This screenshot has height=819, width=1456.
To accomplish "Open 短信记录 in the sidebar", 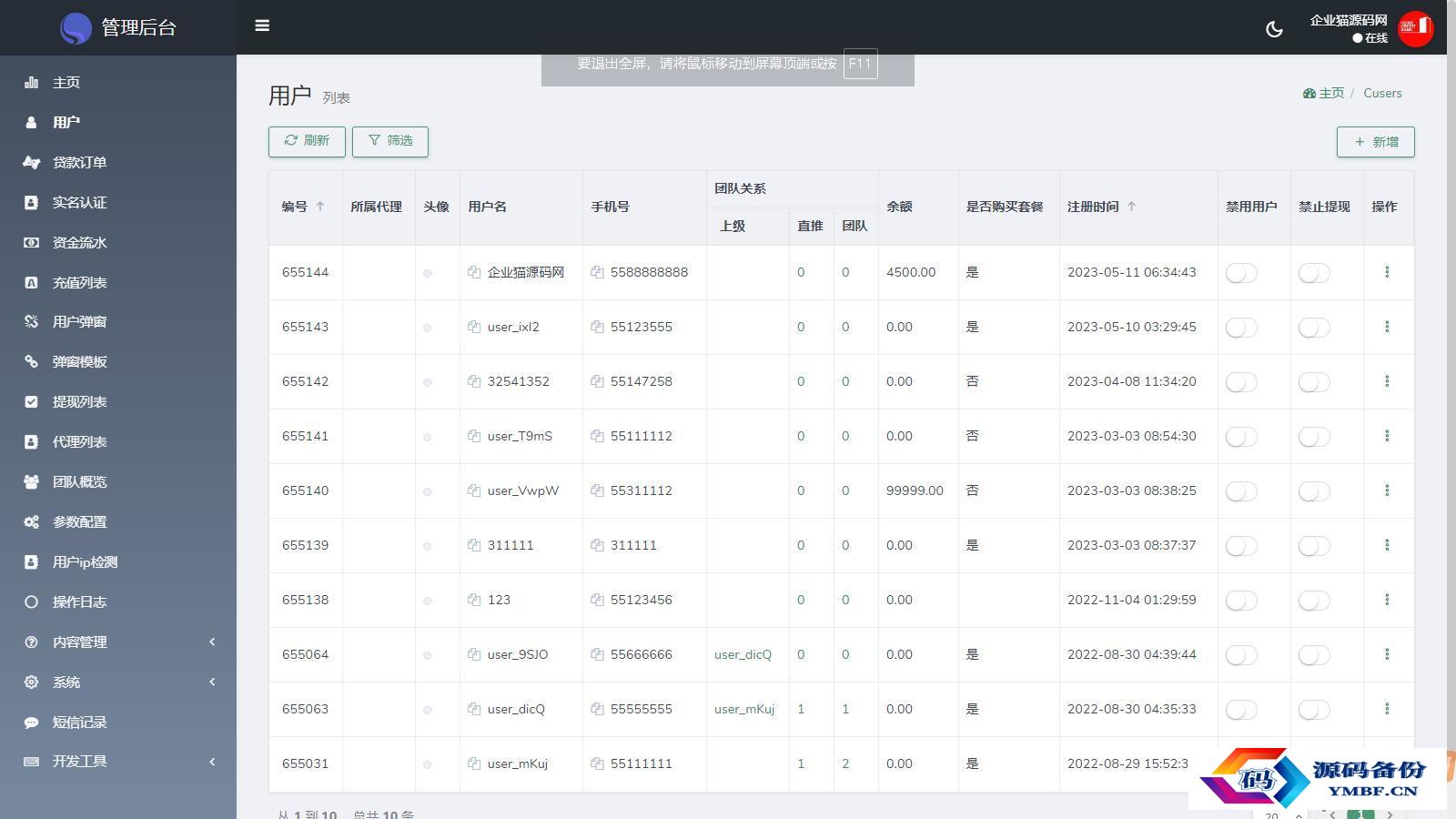I will tap(118, 722).
